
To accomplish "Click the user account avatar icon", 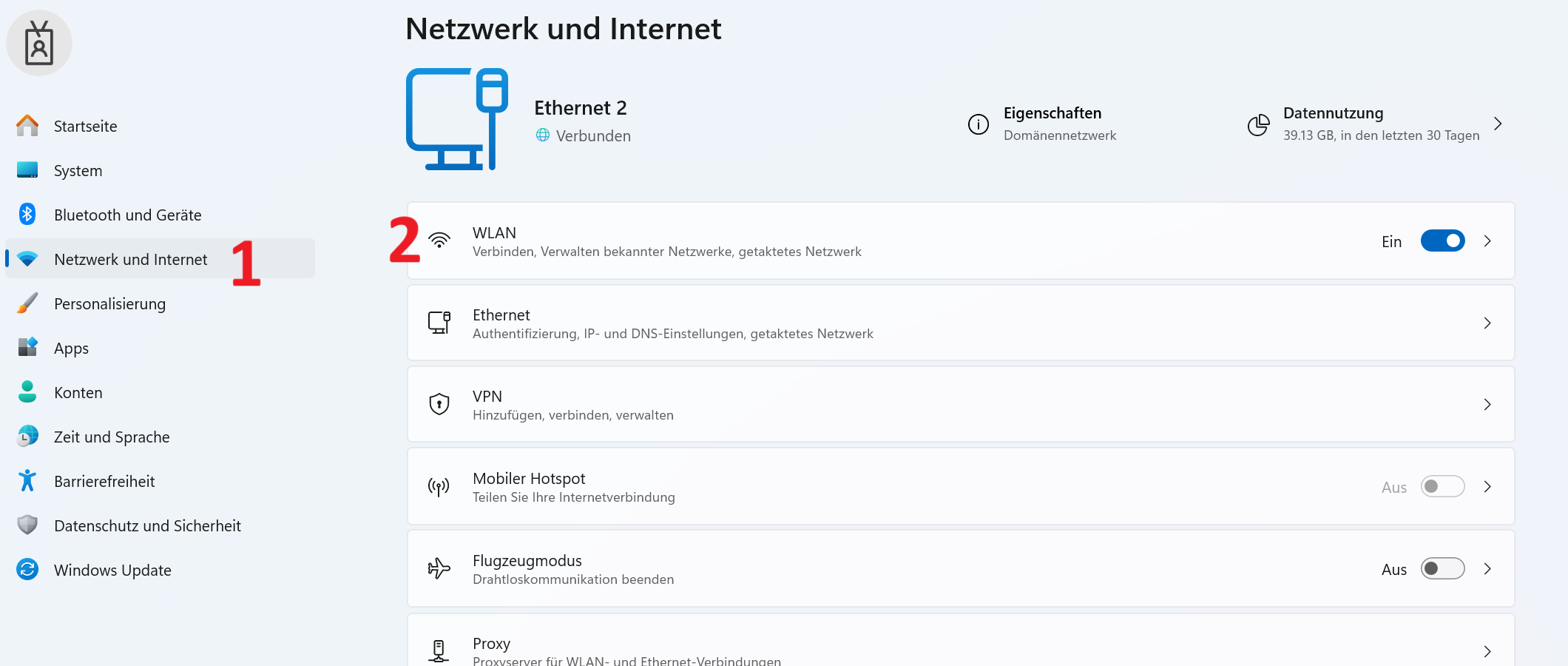I will tap(39, 43).
